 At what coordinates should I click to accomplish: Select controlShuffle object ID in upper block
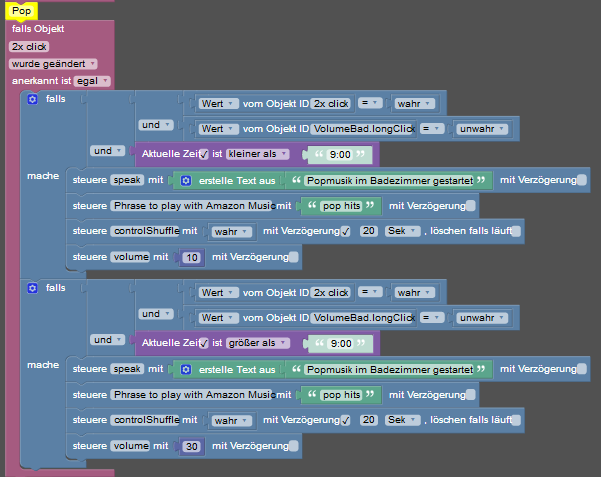[145, 231]
